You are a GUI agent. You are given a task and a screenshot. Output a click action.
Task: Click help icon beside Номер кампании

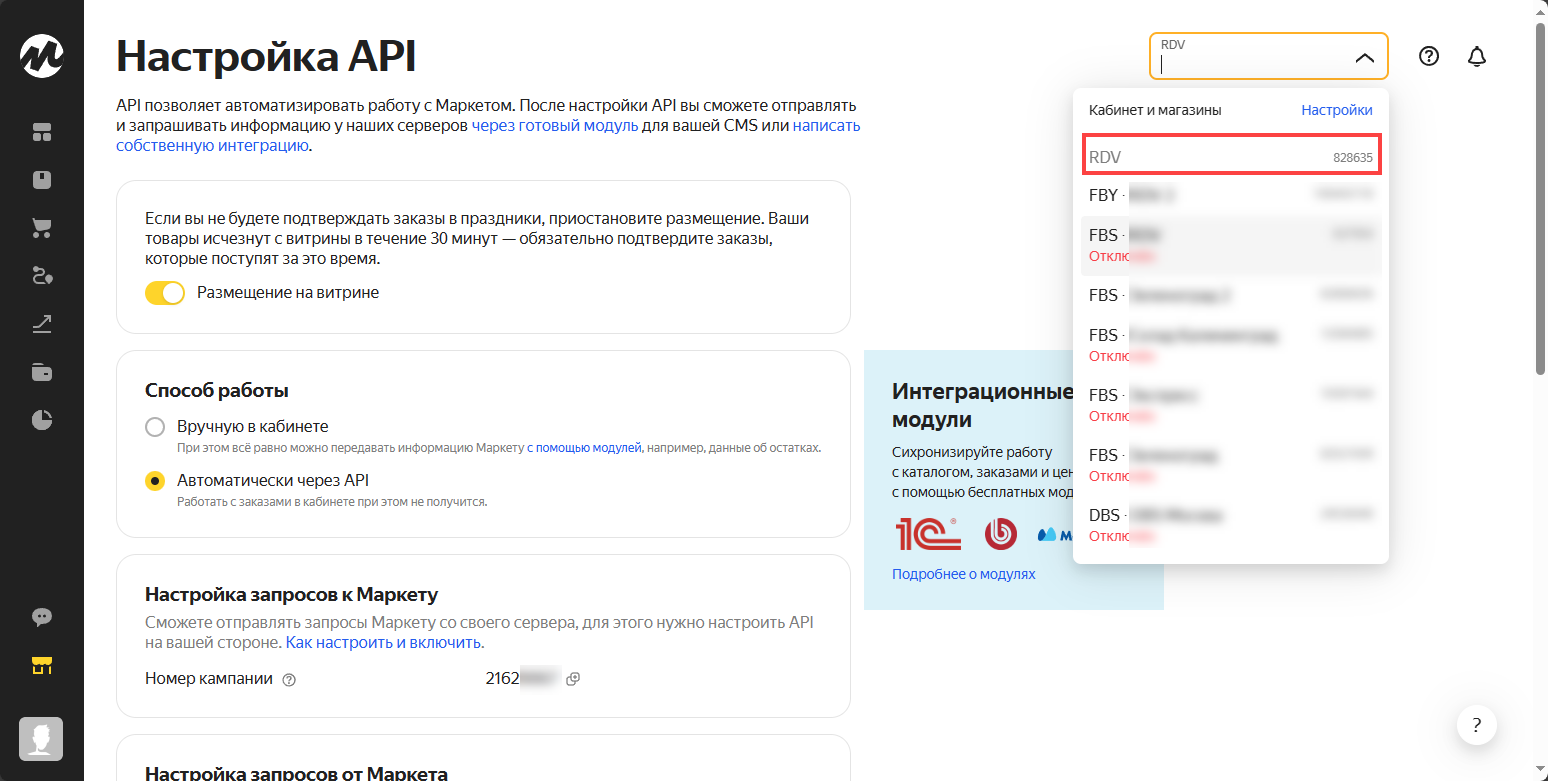(289, 679)
